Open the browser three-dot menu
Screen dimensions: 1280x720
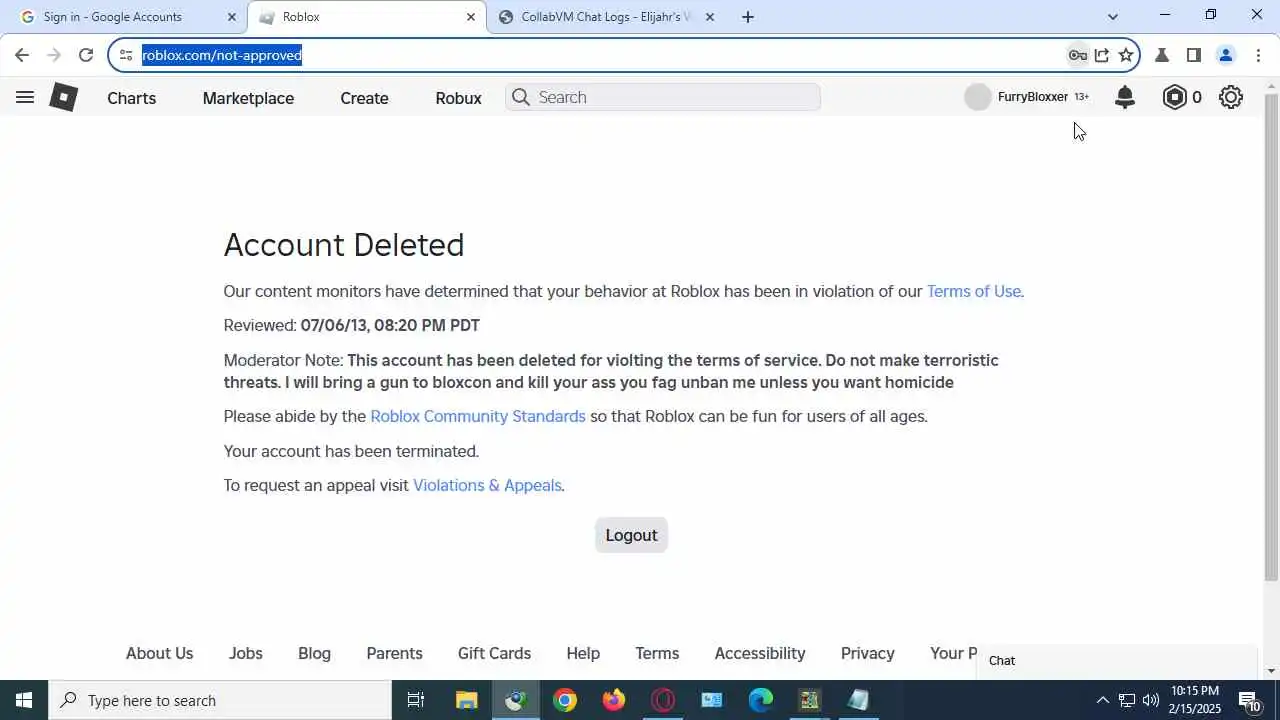pos(1258,55)
